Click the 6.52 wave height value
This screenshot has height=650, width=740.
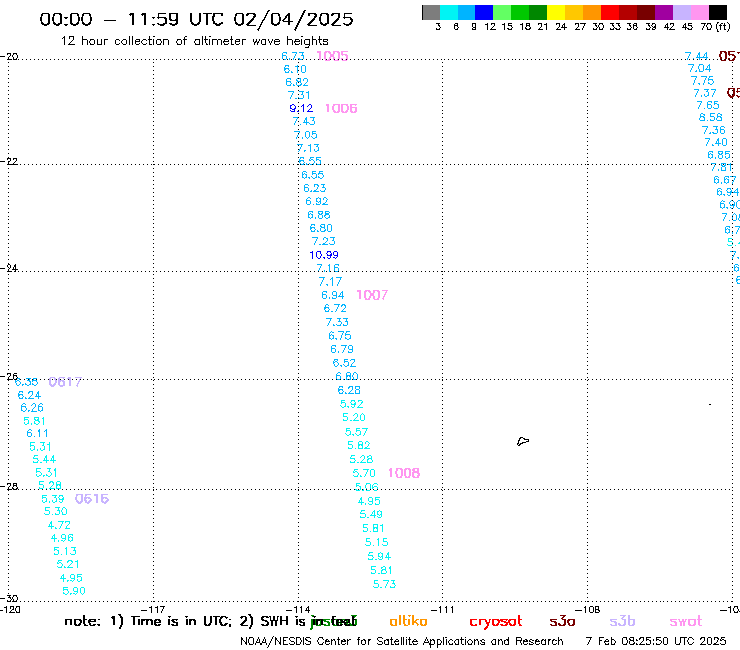tap(344, 363)
